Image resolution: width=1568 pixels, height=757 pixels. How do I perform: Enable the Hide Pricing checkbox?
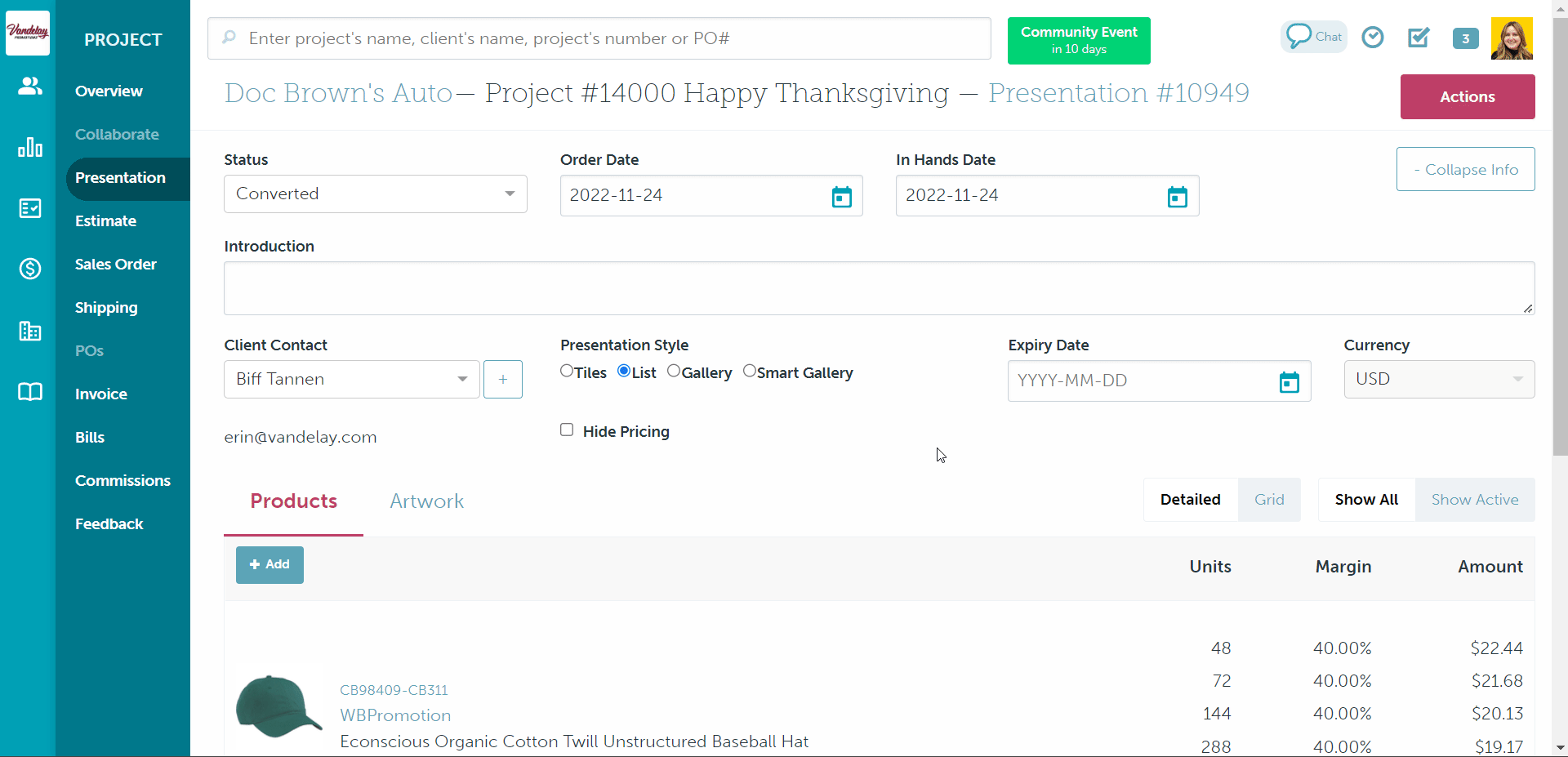coord(567,430)
